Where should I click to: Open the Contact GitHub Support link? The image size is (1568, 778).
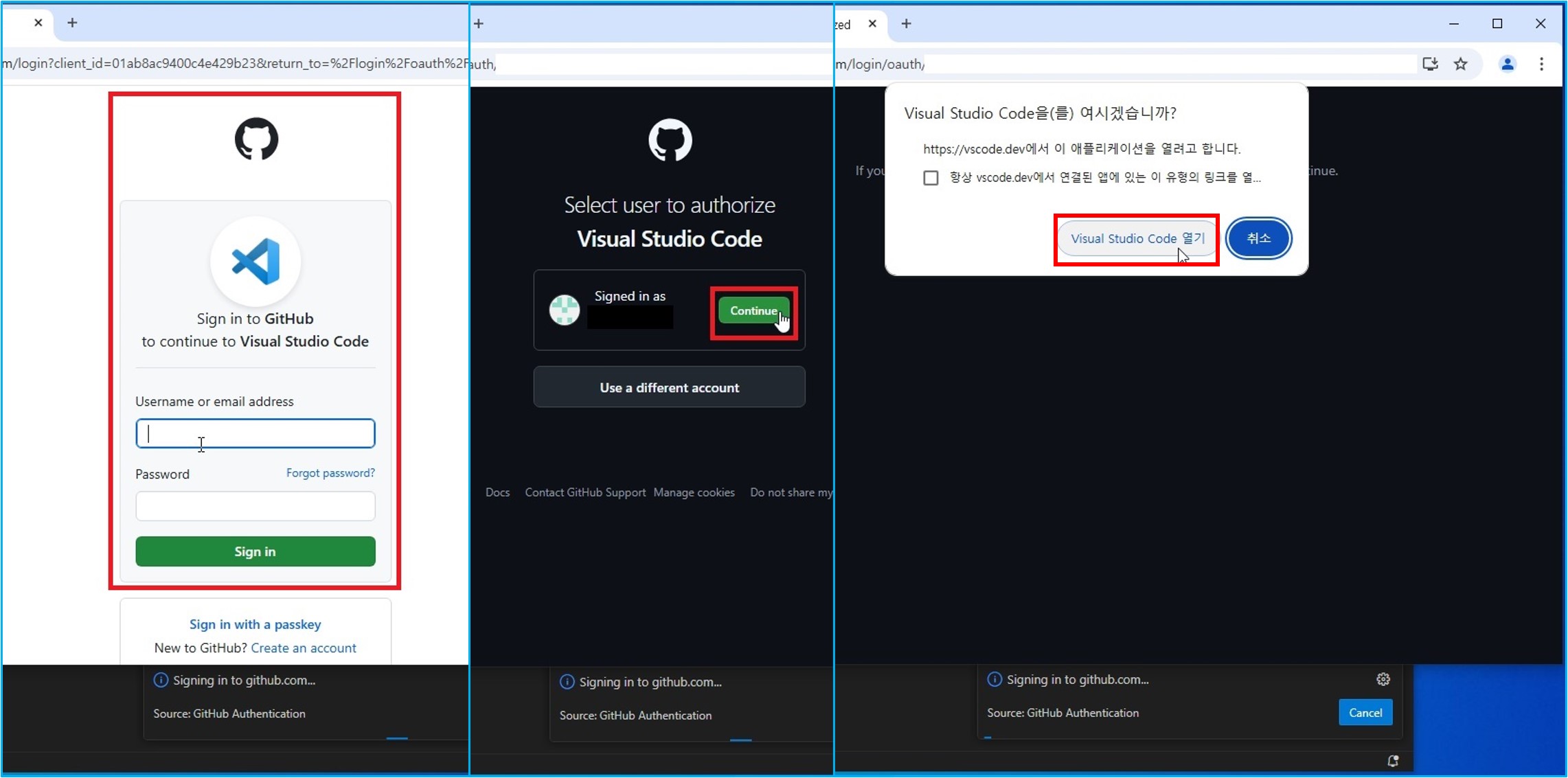pos(585,492)
